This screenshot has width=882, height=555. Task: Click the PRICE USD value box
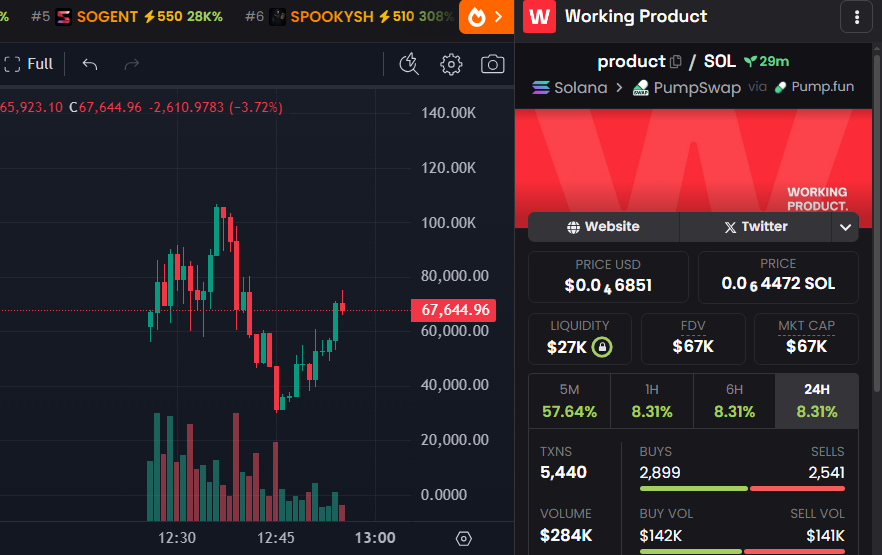(608, 277)
